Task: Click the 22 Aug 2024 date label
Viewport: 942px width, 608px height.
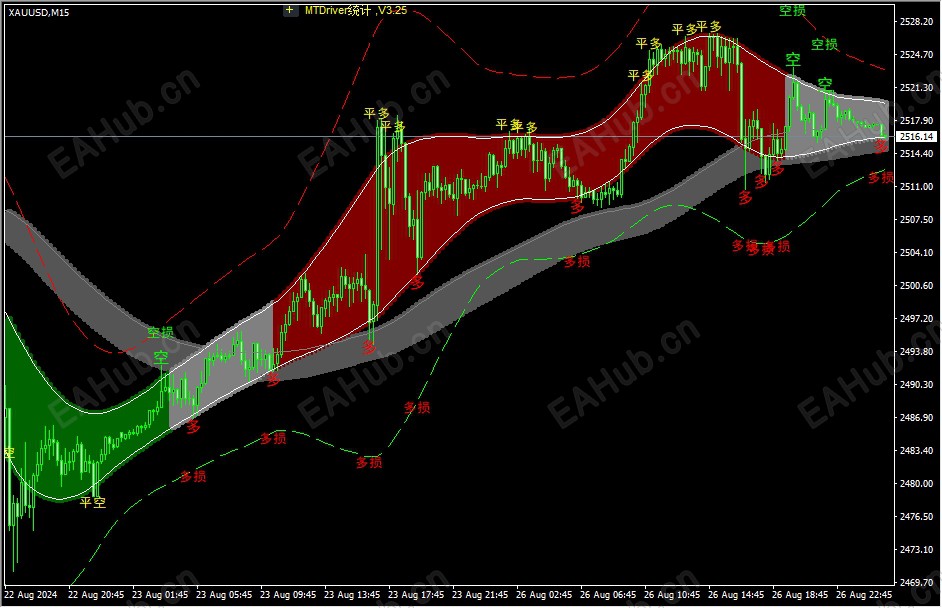Action: pyautogui.click(x=31, y=595)
